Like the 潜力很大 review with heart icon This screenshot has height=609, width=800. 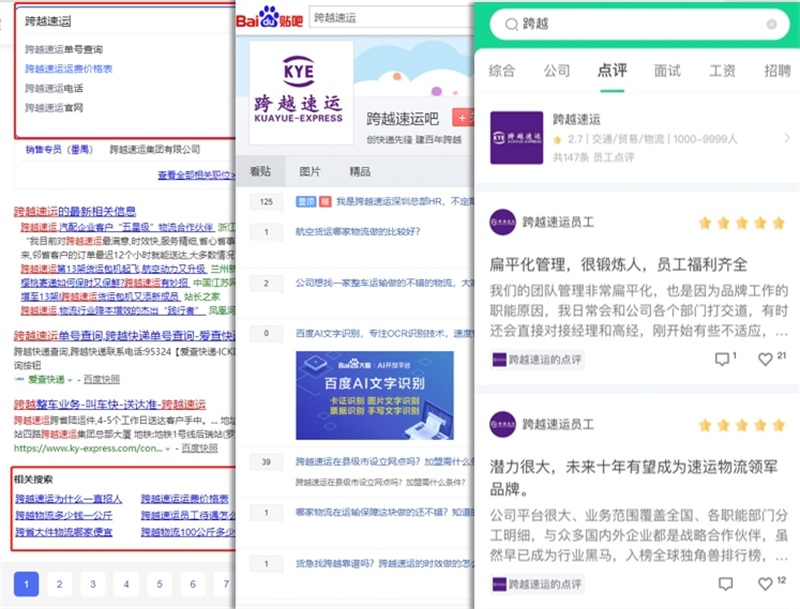pyautogui.click(x=765, y=583)
